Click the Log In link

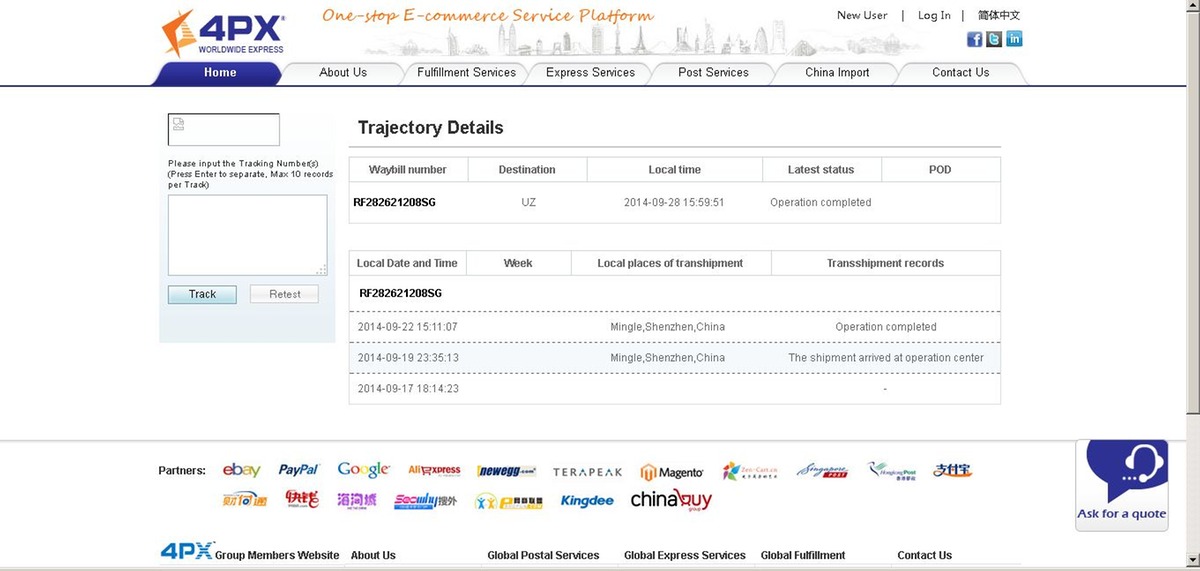pyautogui.click(x=934, y=15)
